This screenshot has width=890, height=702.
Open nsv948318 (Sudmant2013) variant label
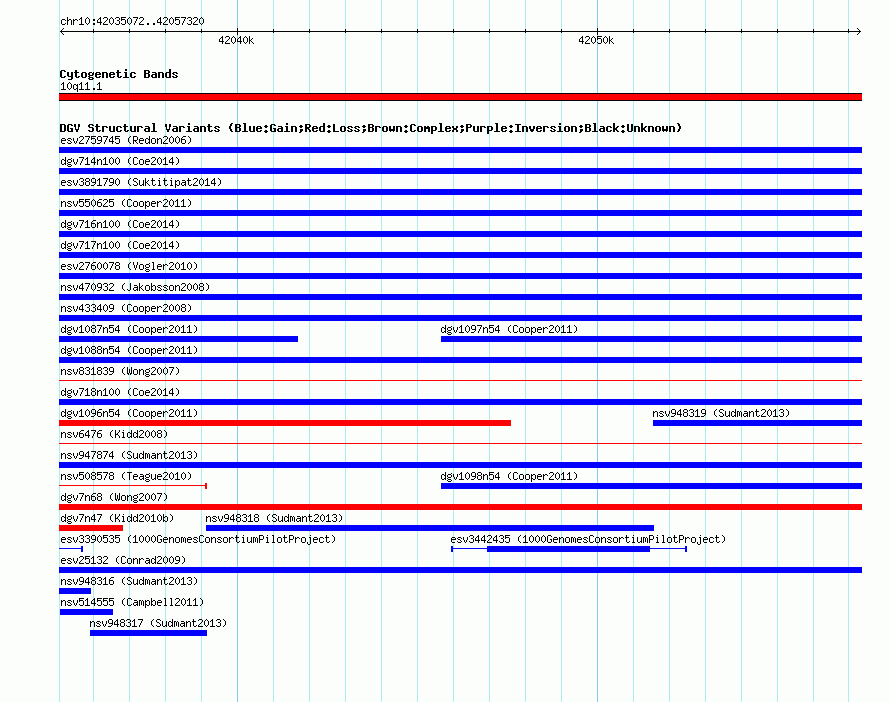(274, 518)
